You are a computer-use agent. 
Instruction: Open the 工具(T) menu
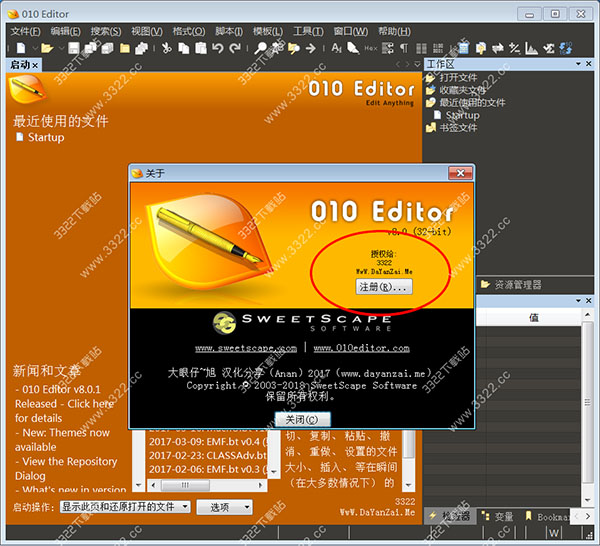point(308,31)
